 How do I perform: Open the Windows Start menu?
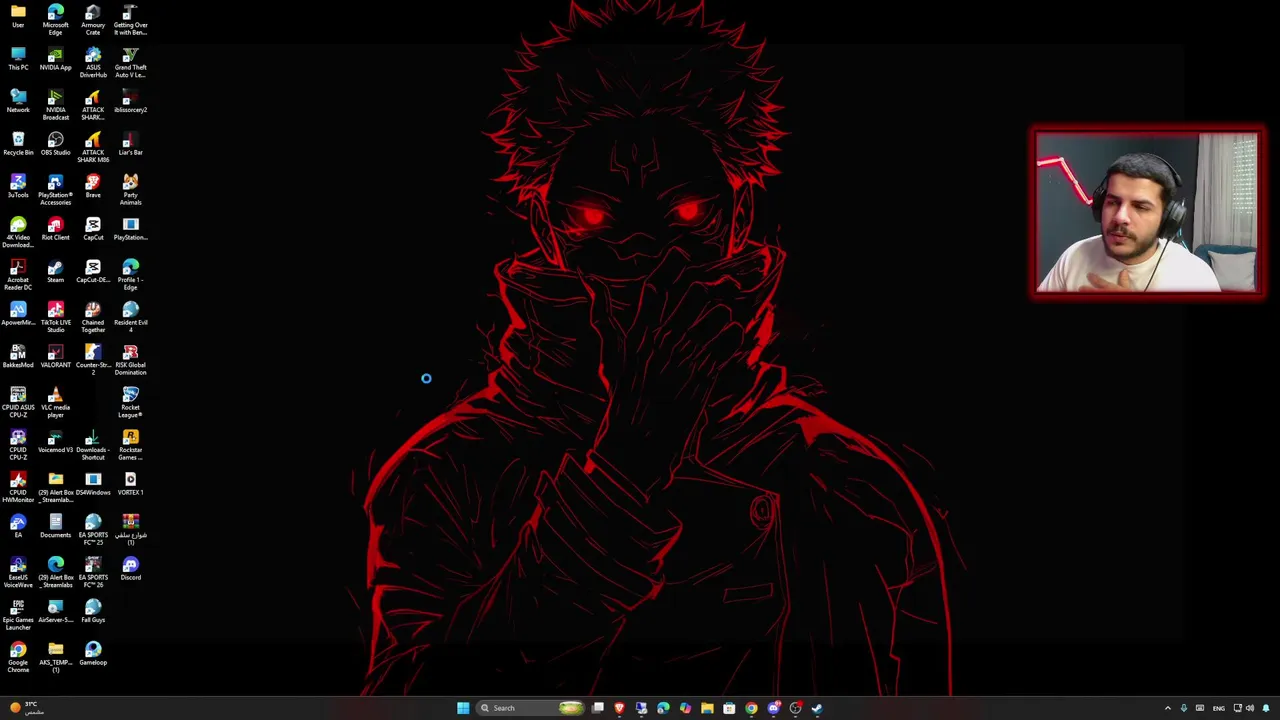click(x=463, y=708)
